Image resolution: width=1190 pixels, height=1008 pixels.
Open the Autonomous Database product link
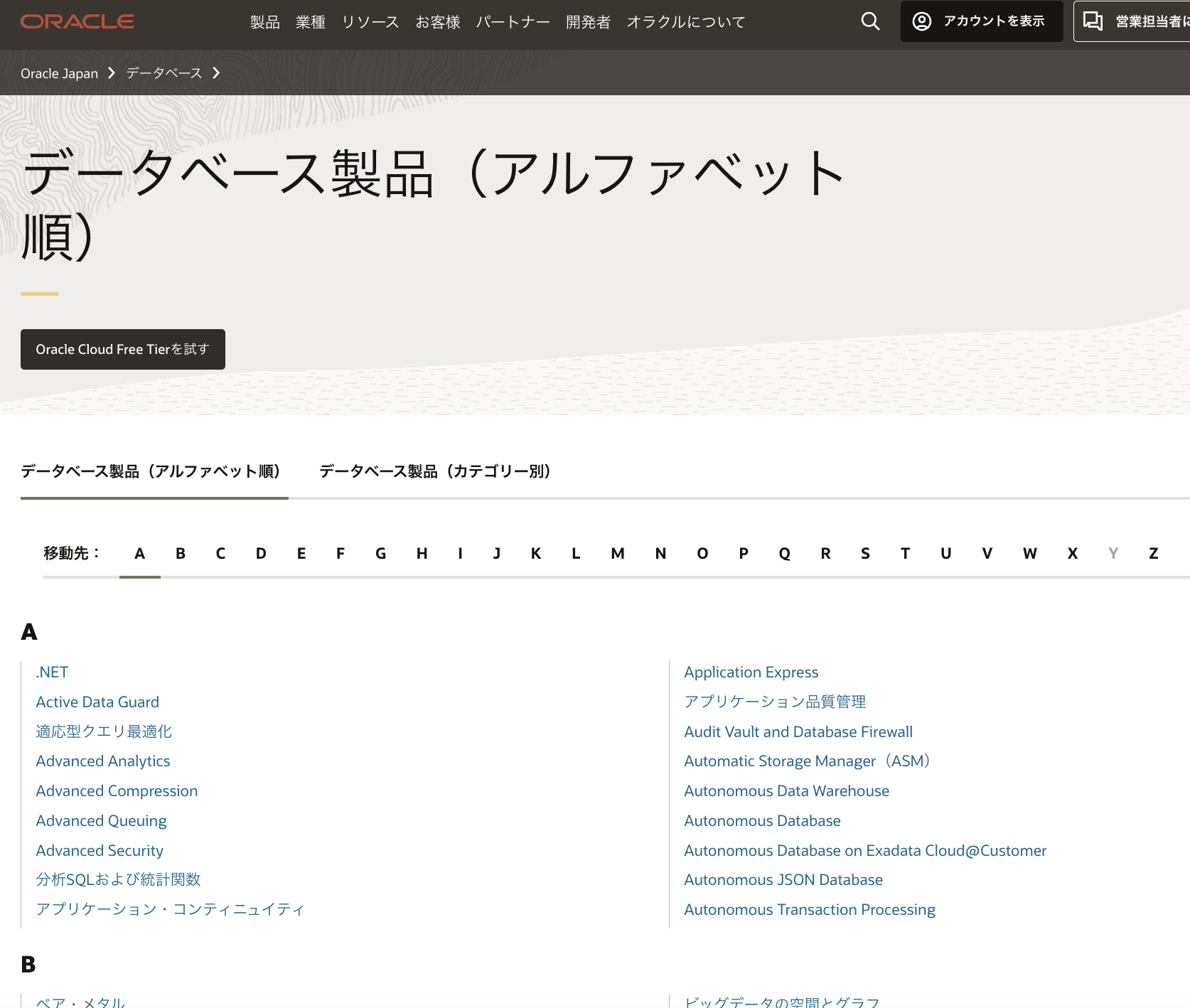click(x=762, y=820)
